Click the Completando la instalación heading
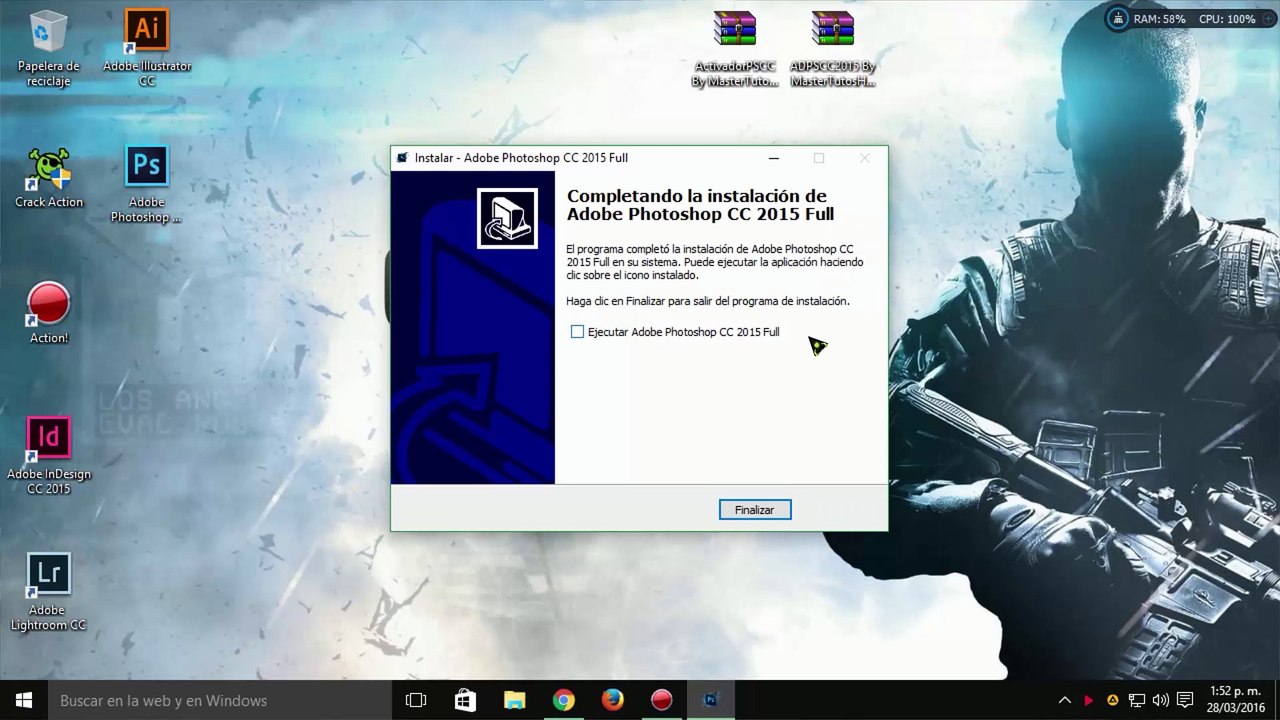This screenshot has width=1280, height=720. point(700,205)
